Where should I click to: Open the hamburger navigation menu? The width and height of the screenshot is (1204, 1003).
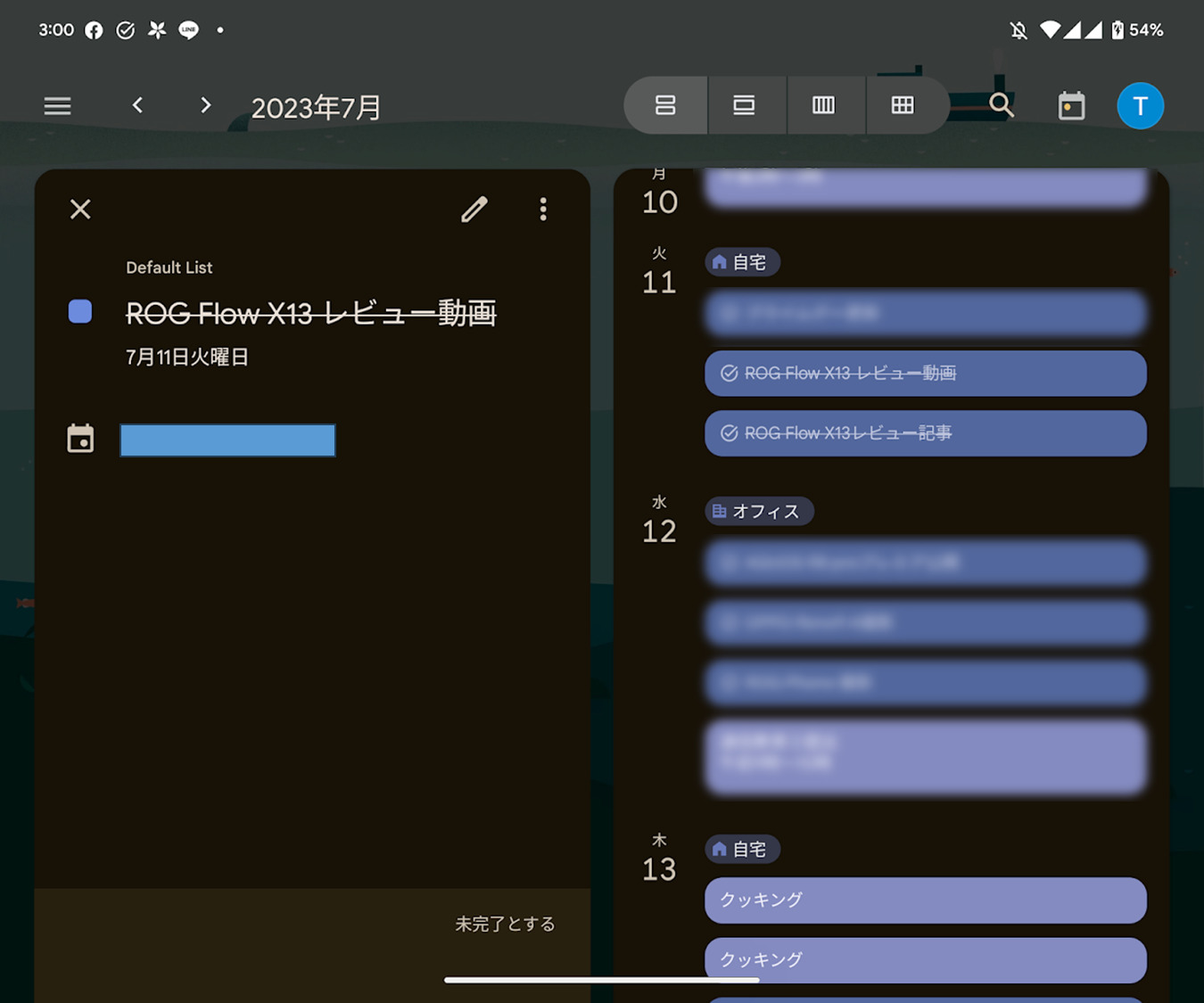pos(58,106)
